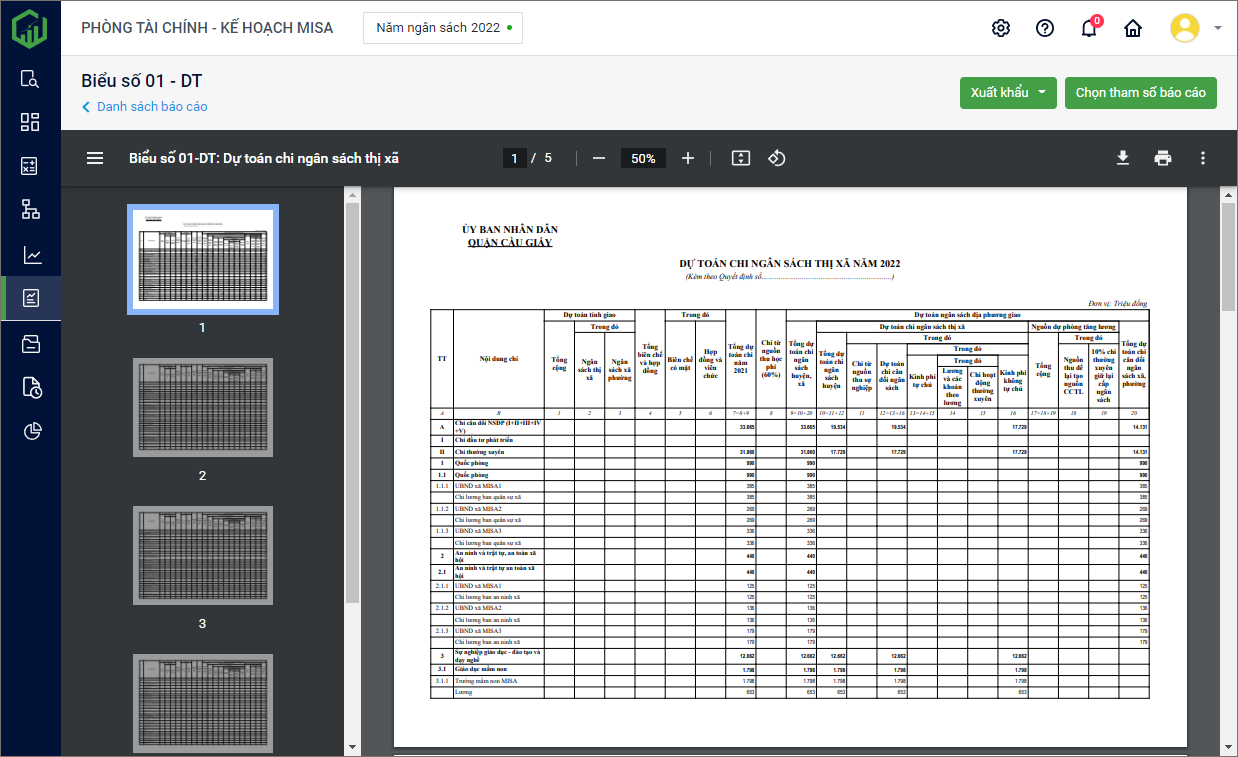Click the page number input field
This screenshot has height=757, width=1238.
tap(514, 158)
